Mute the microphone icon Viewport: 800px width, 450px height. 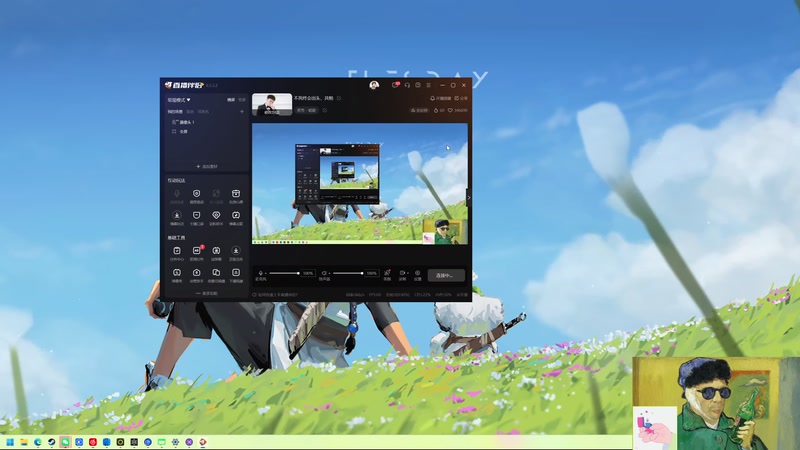[260, 273]
